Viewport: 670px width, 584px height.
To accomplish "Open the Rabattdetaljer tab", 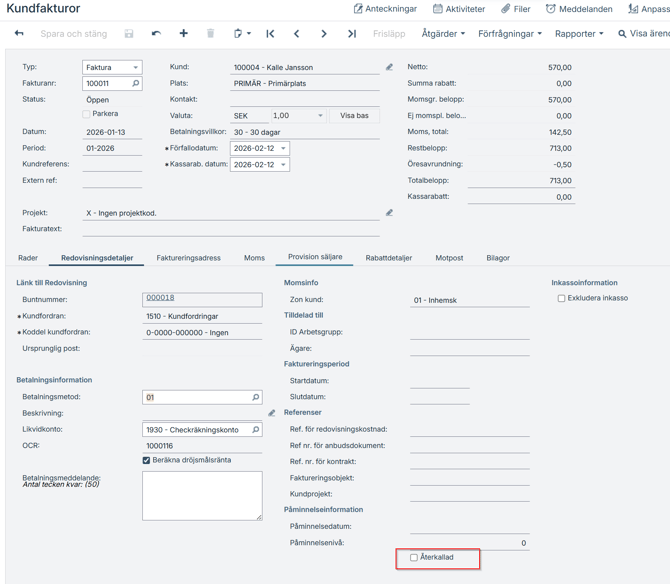I will click(x=389, y=258).
